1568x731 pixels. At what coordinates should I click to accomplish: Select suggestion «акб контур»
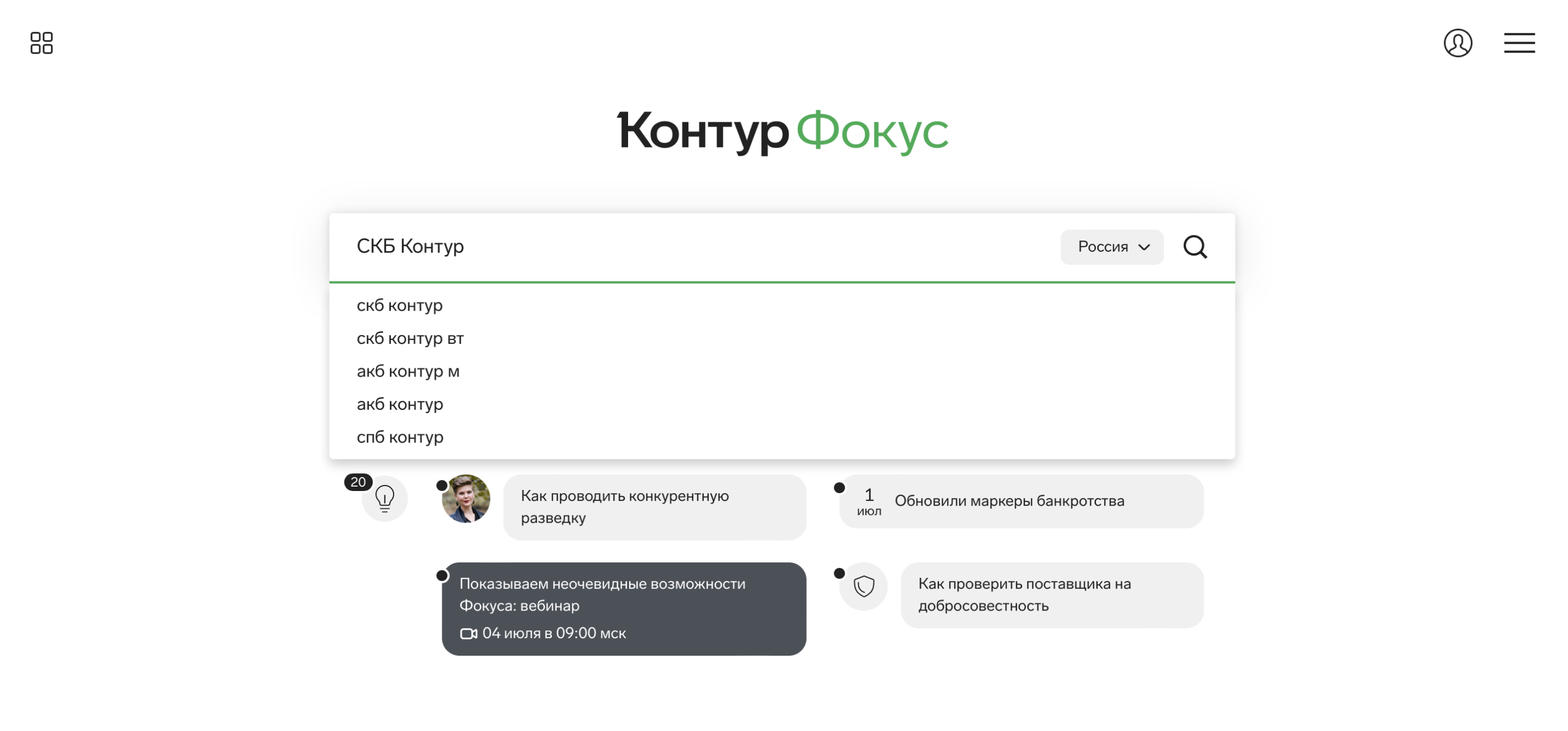pyautogui.click(x=782, y=404)
